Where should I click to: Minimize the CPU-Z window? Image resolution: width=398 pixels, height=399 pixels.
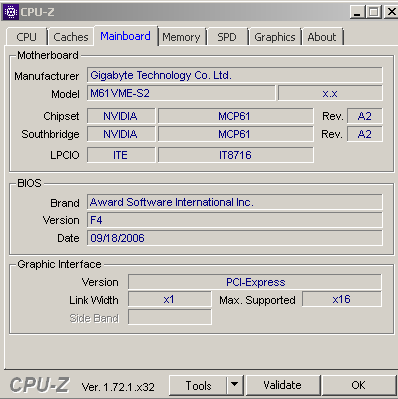358,12
